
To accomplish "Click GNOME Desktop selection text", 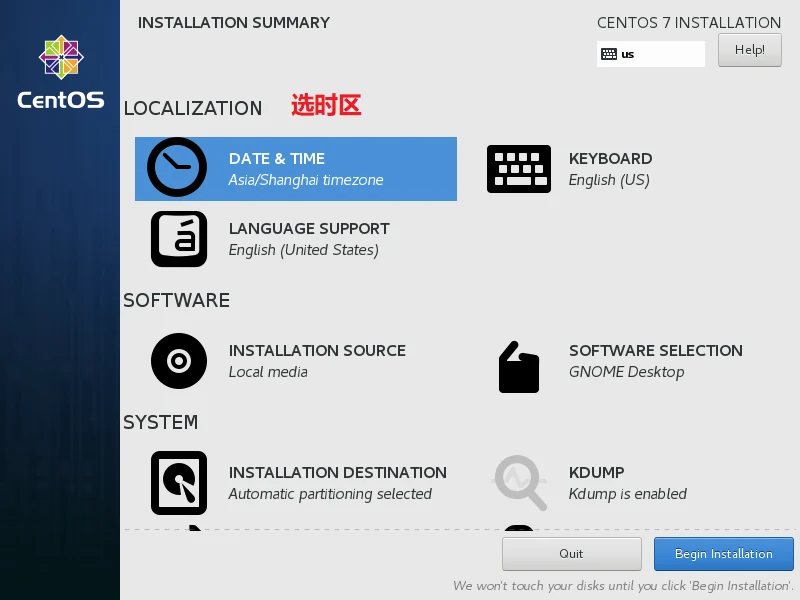I will [x=627, y=372].
